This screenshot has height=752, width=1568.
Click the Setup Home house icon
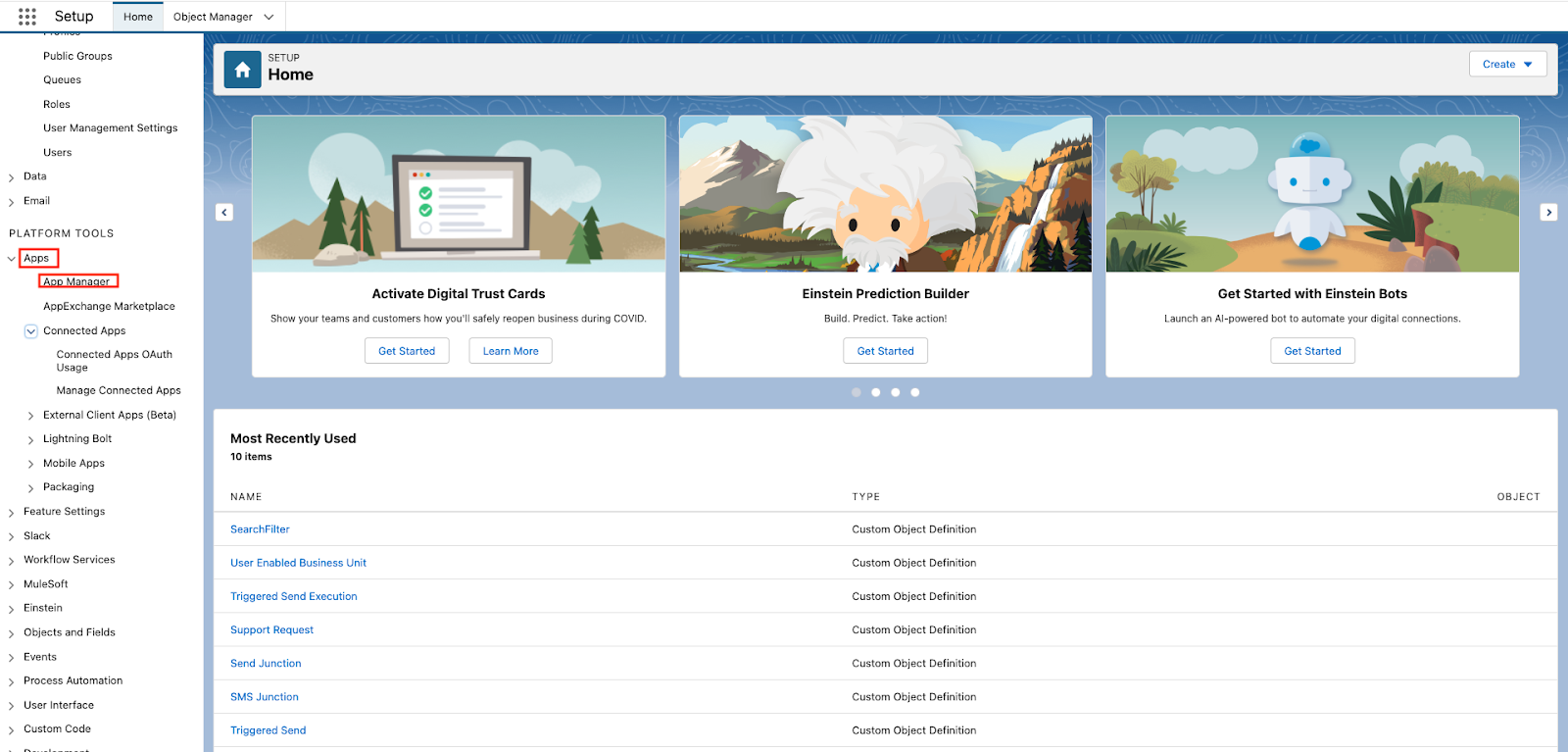[x=242, y=70]
